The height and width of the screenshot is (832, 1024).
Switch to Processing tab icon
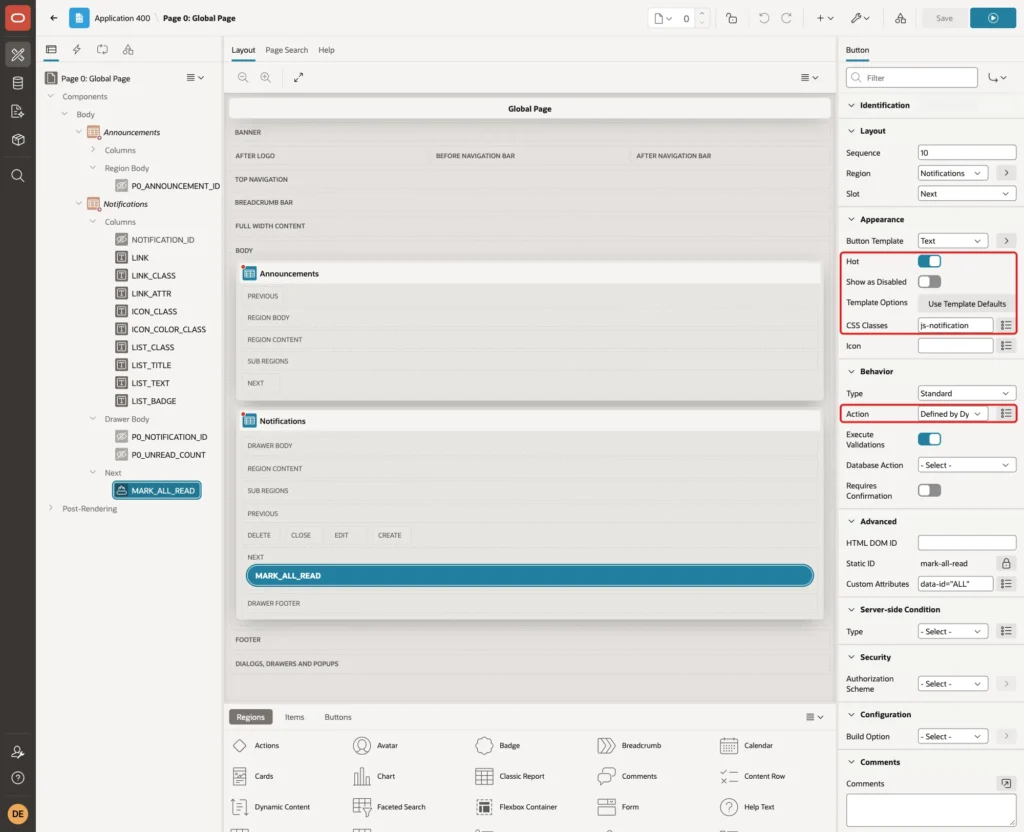103,50
